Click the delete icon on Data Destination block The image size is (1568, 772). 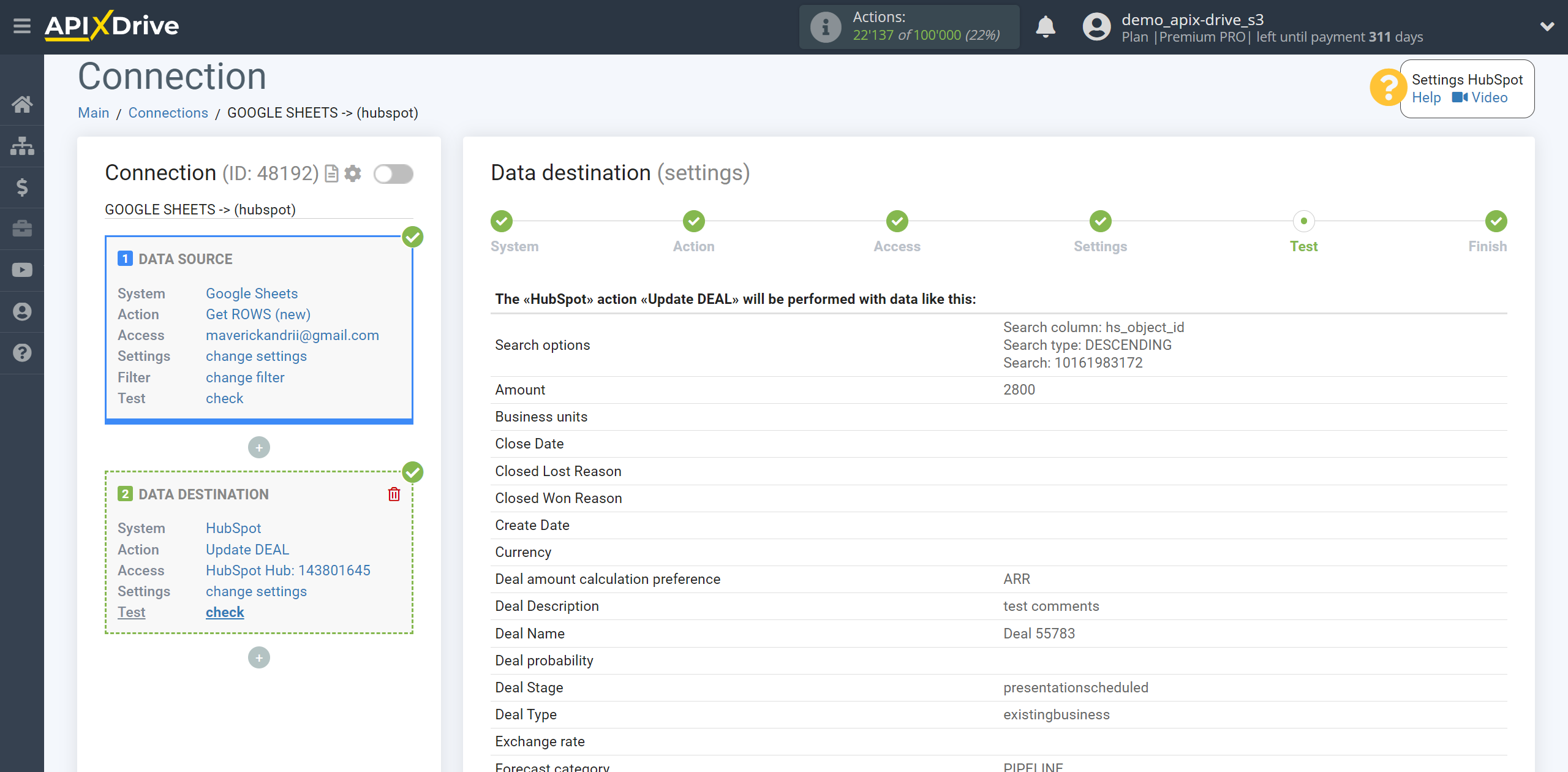394,494
